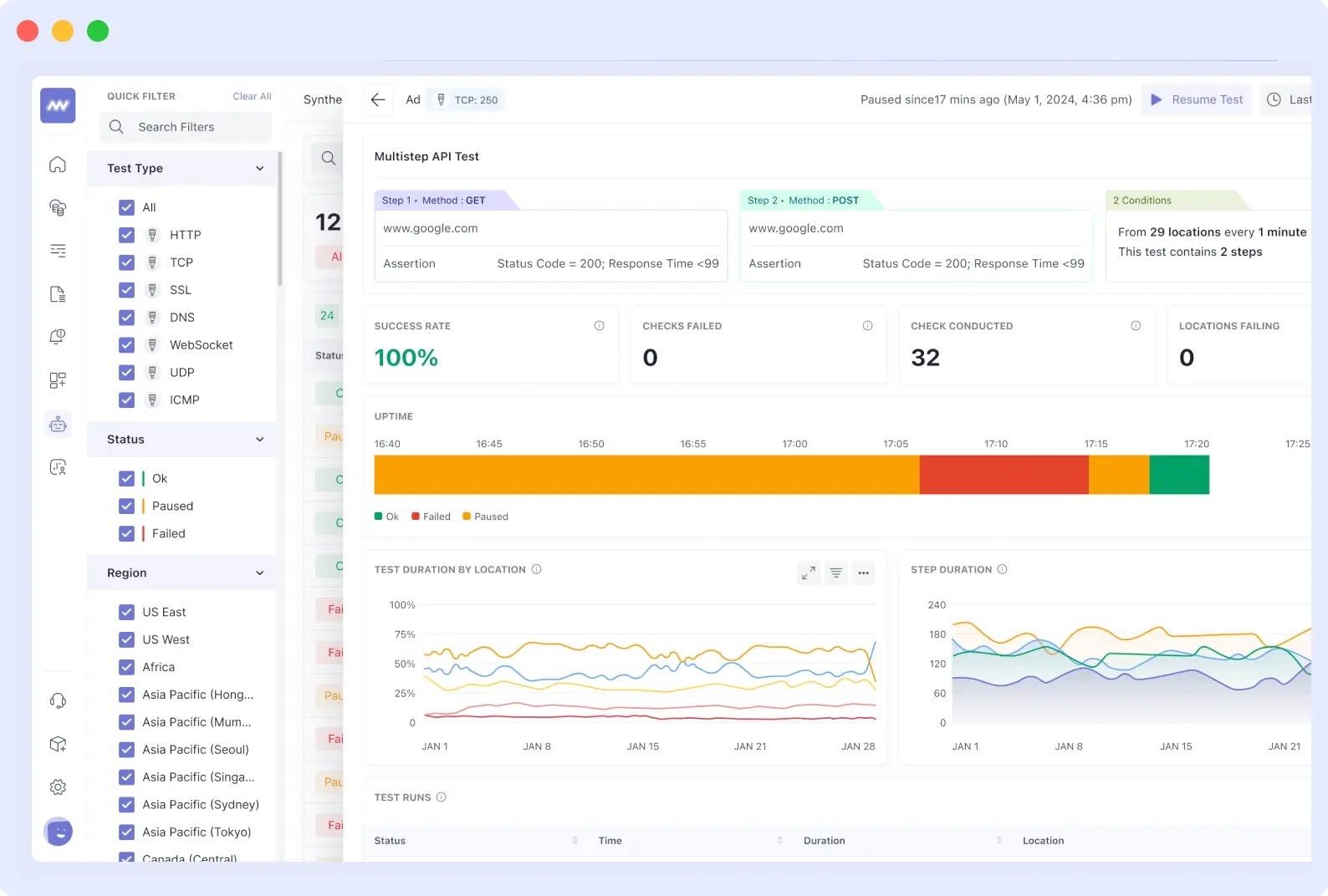Click the home icon in left sidebar
1328x896 pixels.
(58, 165)
